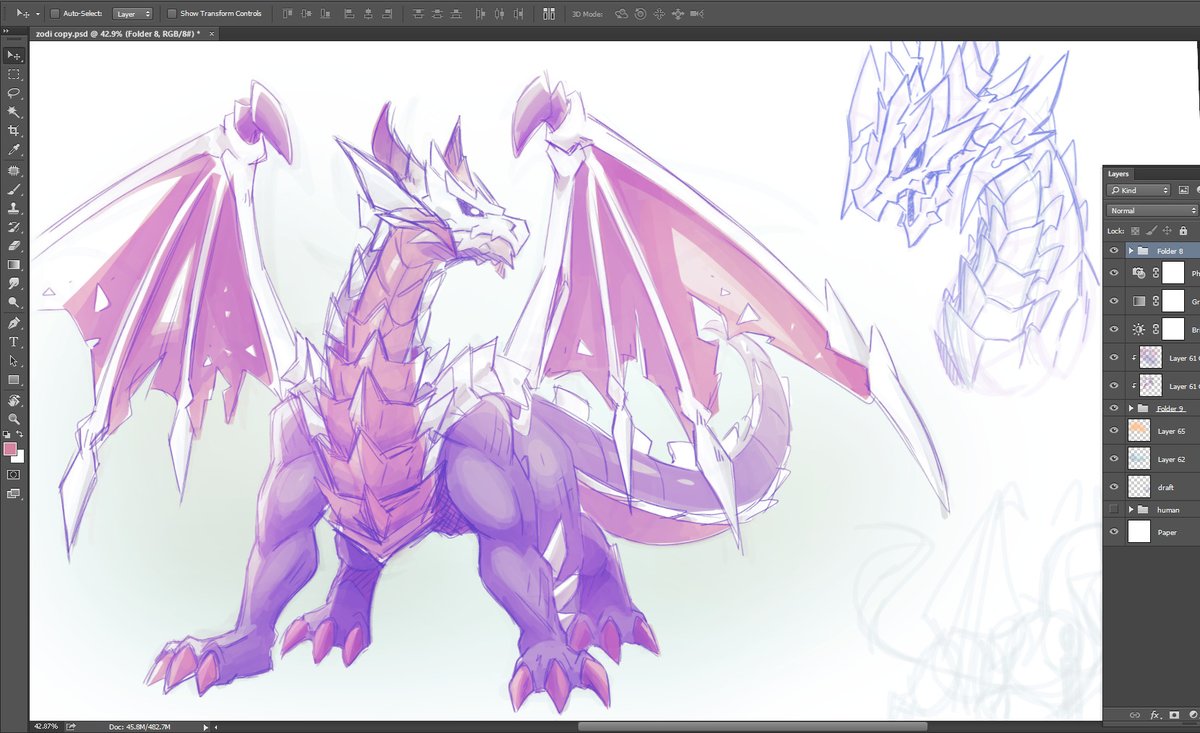Select the Paper layer thumbnail
The image size is (1200, 733).
pyautogui.click(x=1140, y=532)
